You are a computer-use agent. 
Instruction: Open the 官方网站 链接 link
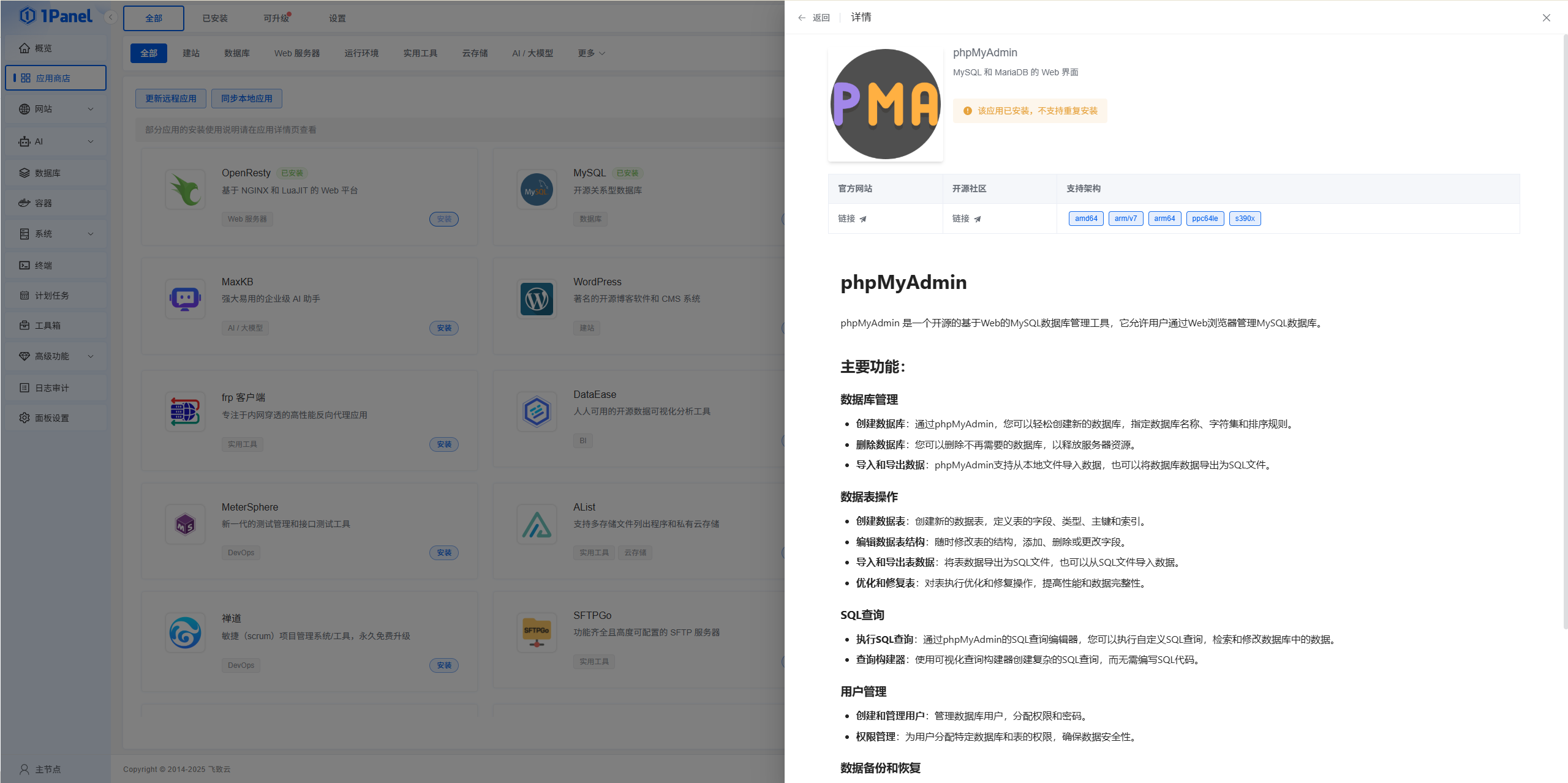(851, 218)
